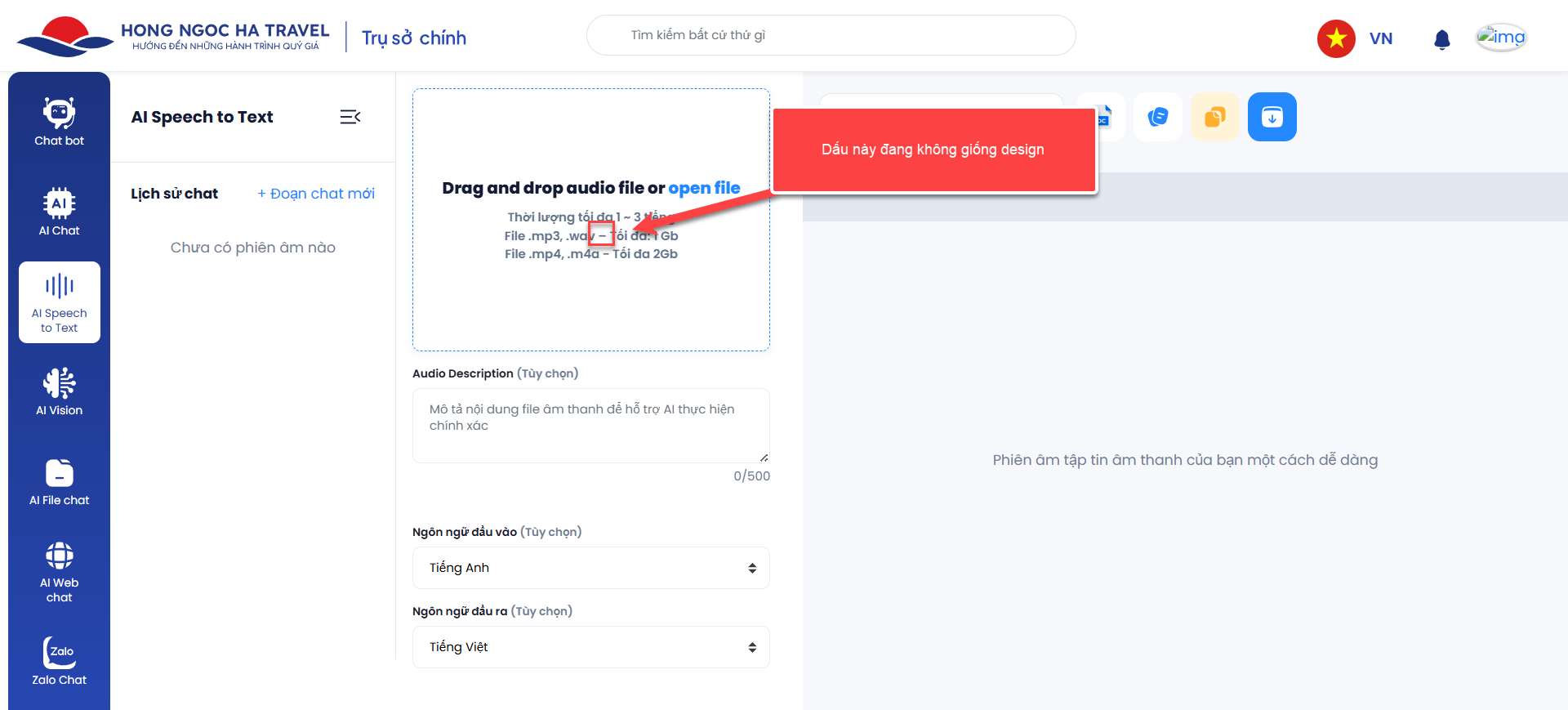Click the Audio Description text area

(x=590, y=426)
